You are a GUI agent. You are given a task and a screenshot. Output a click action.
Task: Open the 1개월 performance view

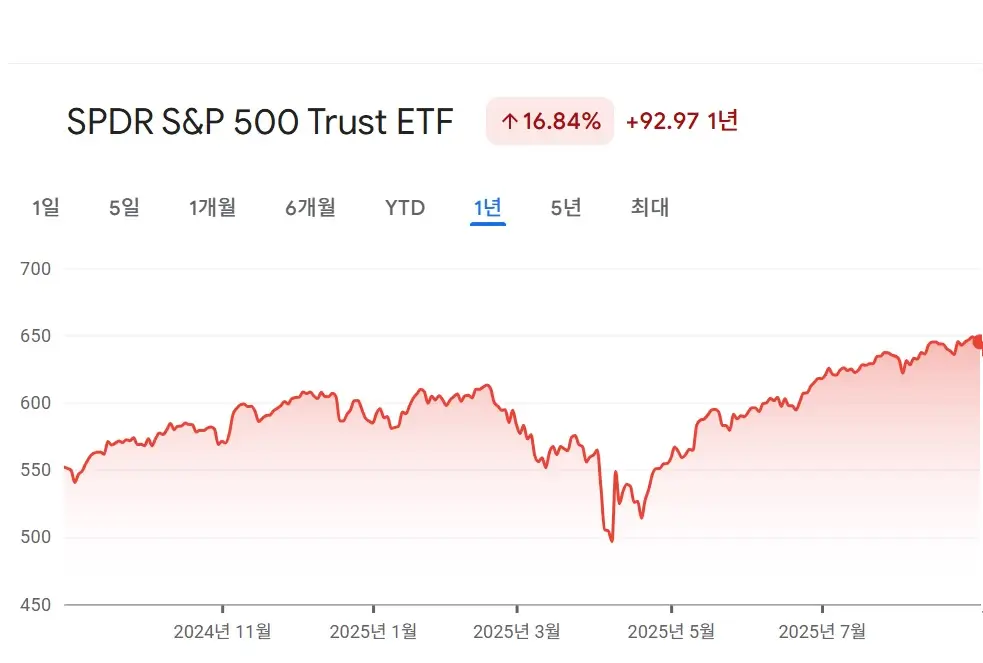click(x=212, y=207)
